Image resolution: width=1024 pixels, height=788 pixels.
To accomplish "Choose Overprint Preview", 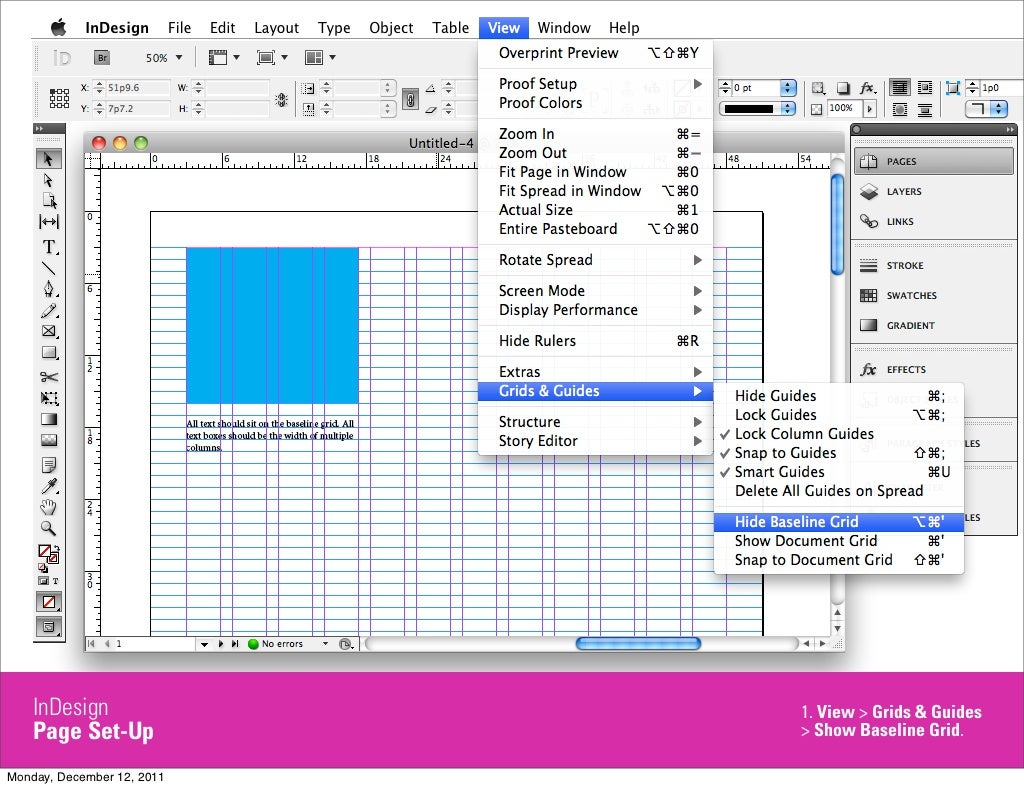I will coord(595,53).
